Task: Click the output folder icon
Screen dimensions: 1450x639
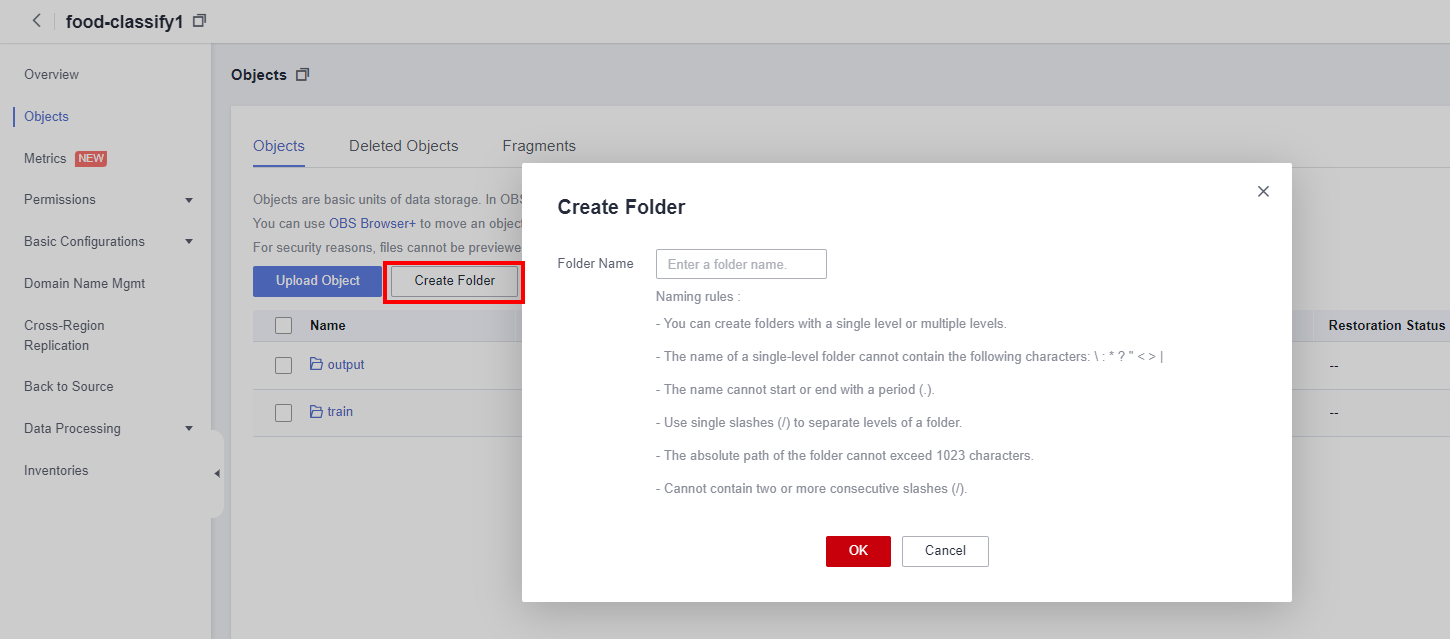Action: (316, 365)
